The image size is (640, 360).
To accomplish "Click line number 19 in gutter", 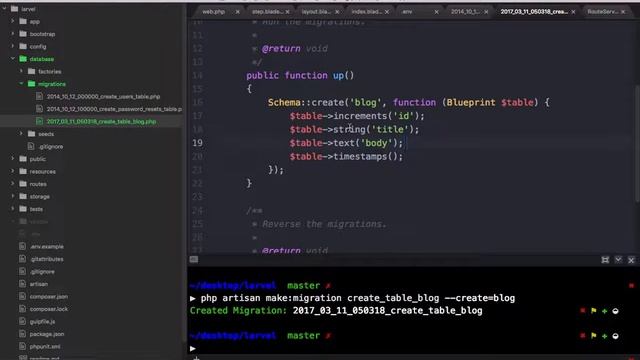I will tap(198, 143).
